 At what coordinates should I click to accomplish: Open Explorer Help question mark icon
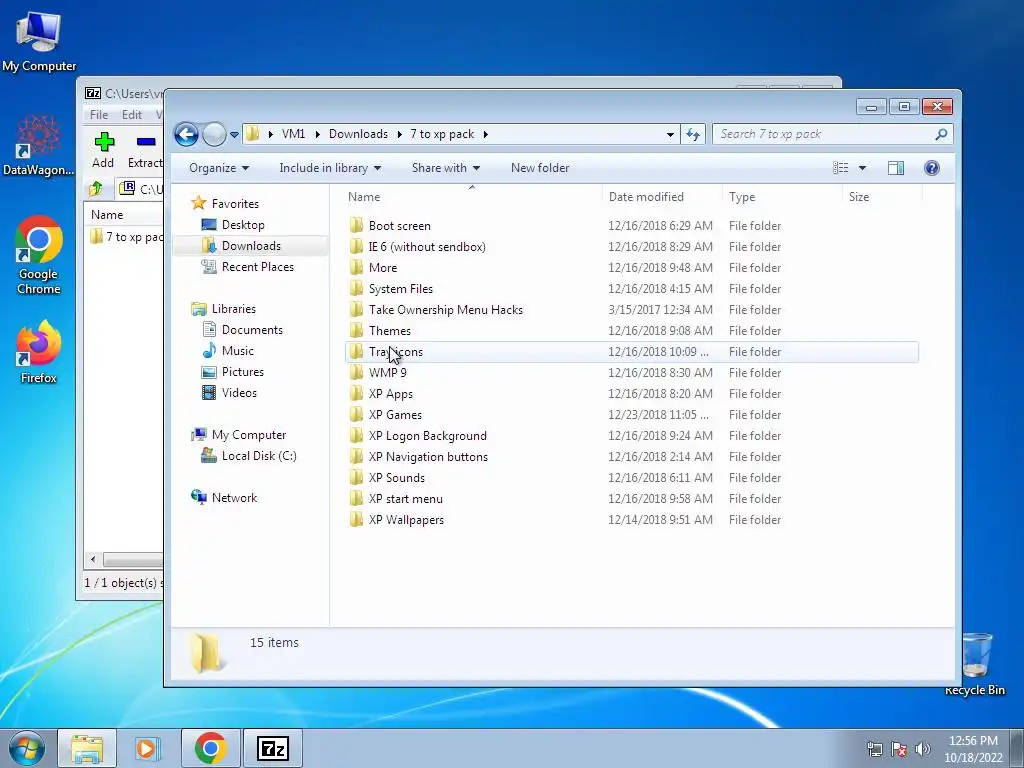pos(932,168)
